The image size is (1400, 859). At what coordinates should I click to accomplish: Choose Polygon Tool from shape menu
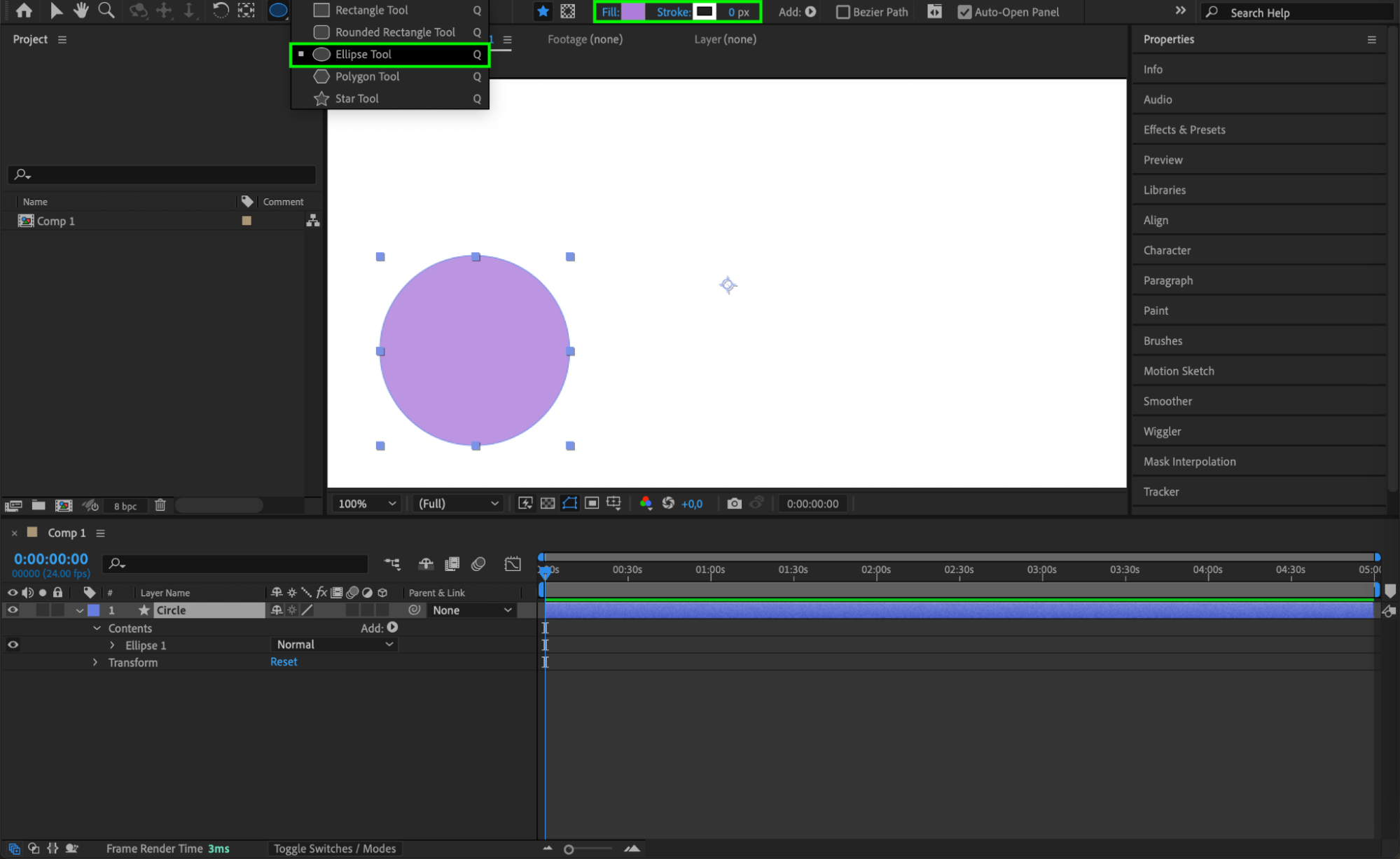(x=367, y=76)
